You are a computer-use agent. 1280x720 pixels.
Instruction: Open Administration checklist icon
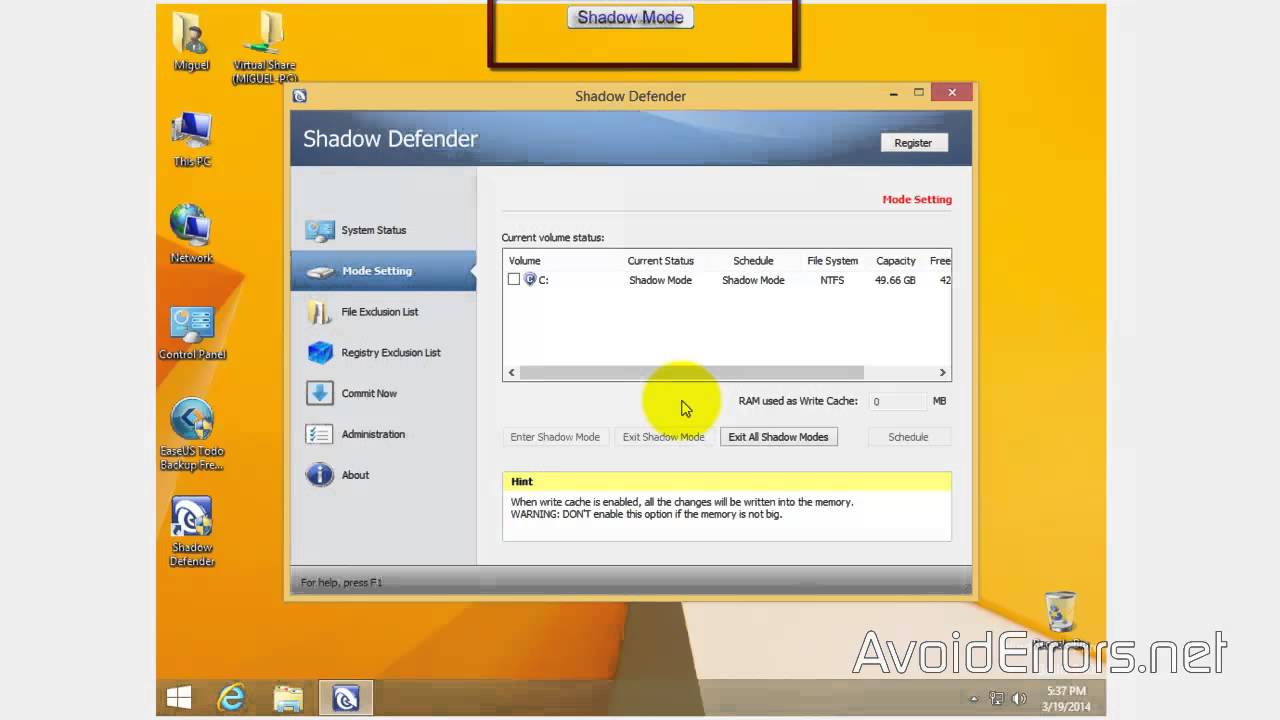click(320, 434)
